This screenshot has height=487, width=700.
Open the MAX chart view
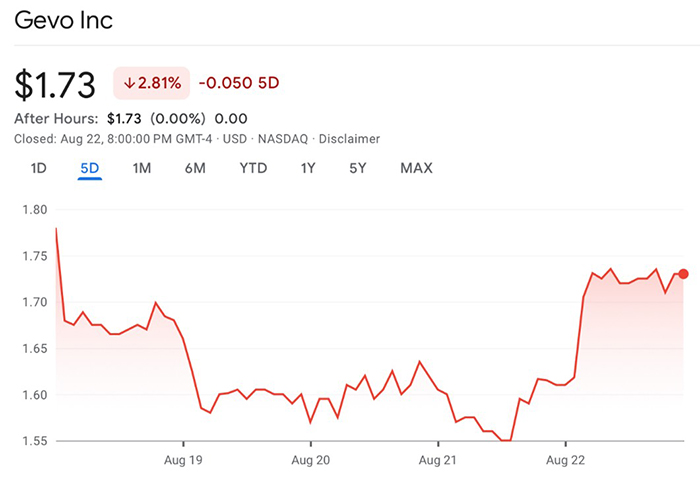417,168
